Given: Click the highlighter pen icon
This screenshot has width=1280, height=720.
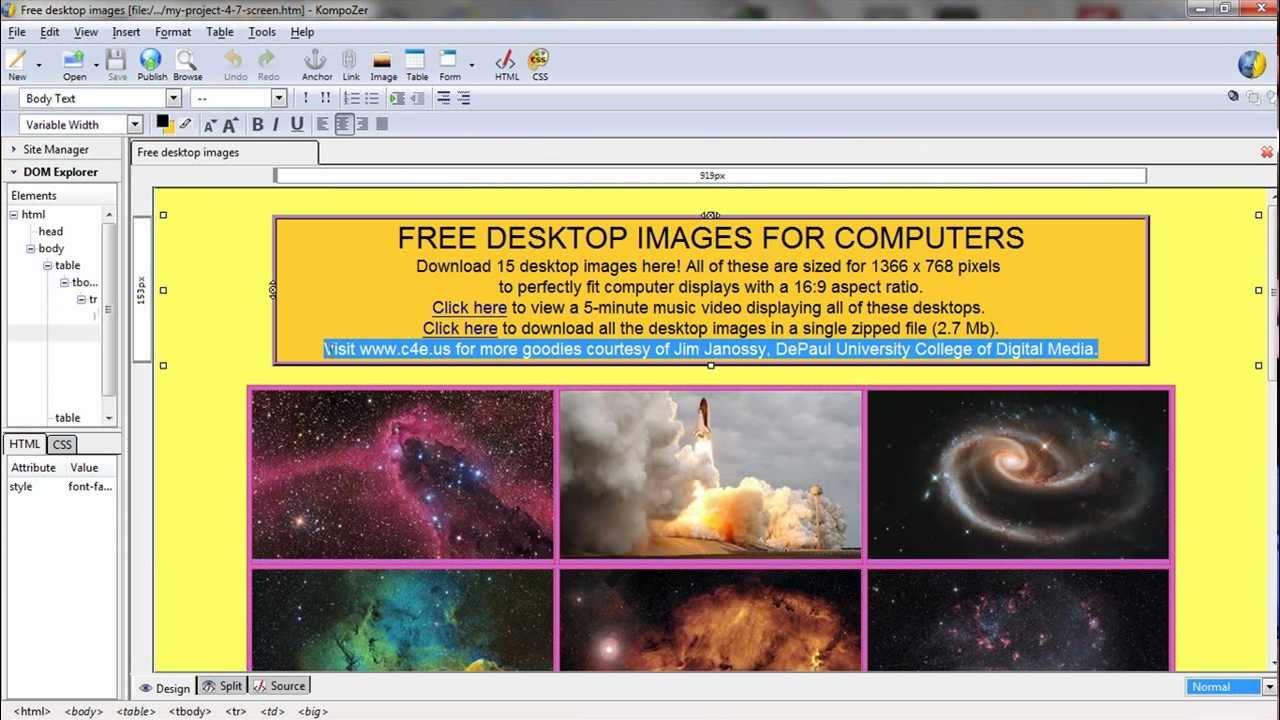Looking at the screenshot, I should [185, 124].
